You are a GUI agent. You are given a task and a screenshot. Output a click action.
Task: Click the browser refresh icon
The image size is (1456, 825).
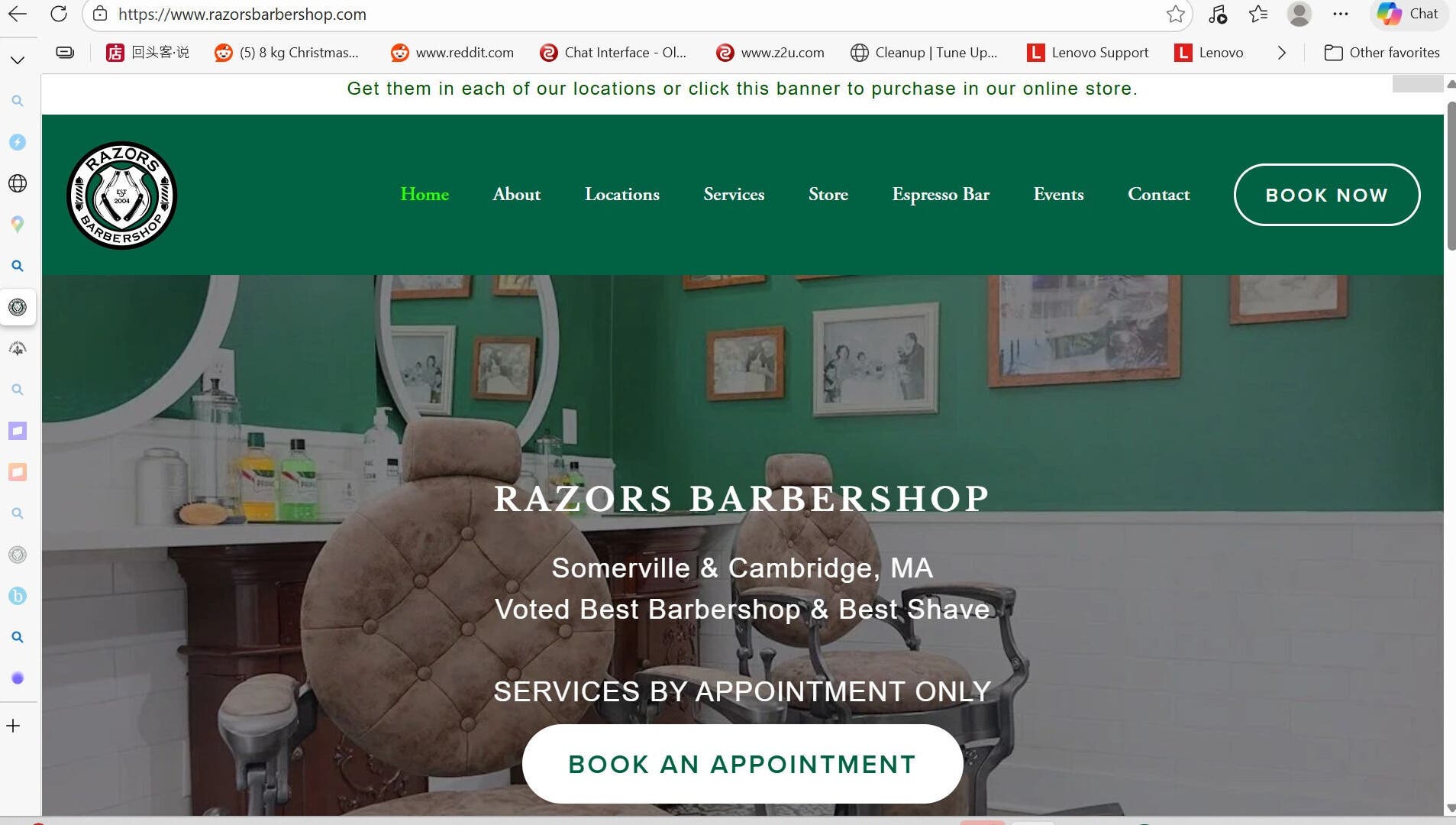pos(59,14)
